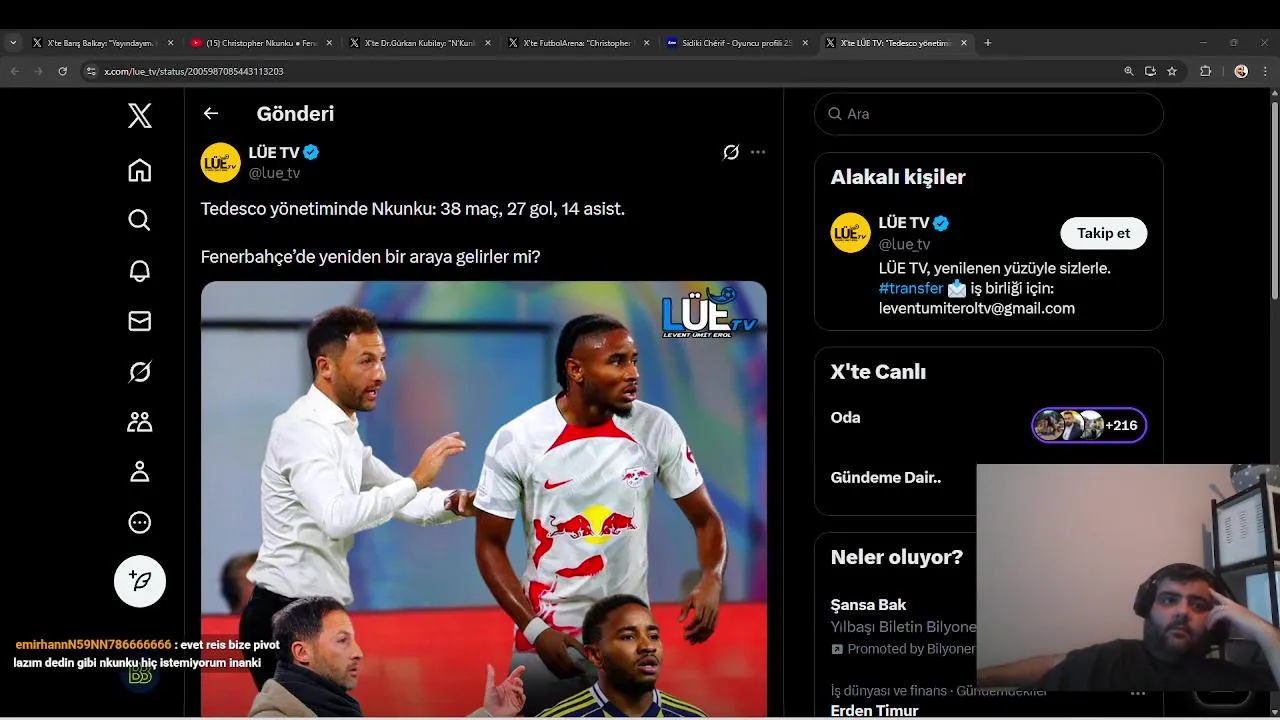The image size is (1280, 720).
Task: Close the Barış Balkay tab
Action: click(170, 43)
